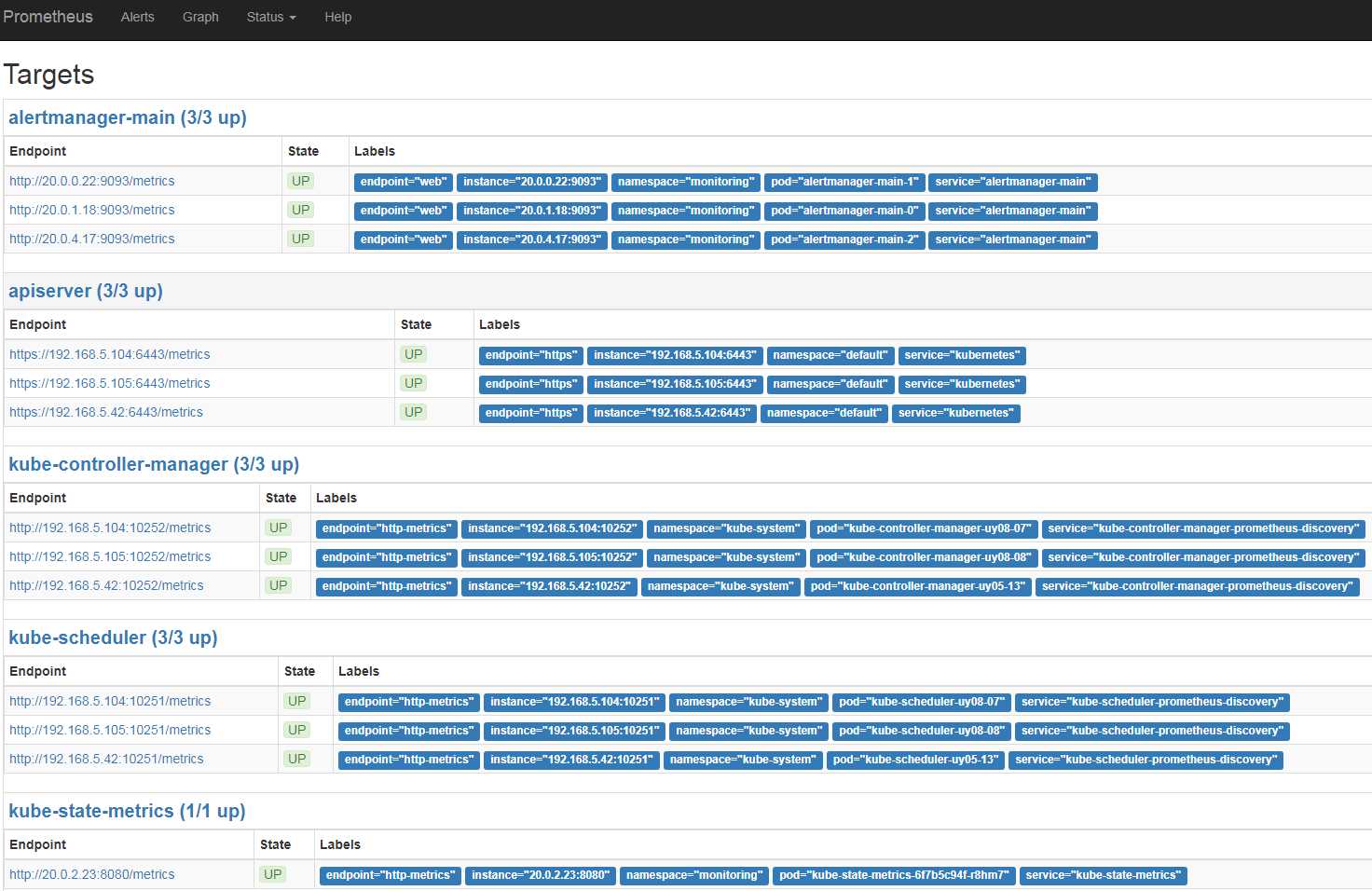Screen dimensions: 1372x891
Task: Toggle the kube-scheduler (3/3 up) heading
Action: pyautogui.click(x=113, y=637)
